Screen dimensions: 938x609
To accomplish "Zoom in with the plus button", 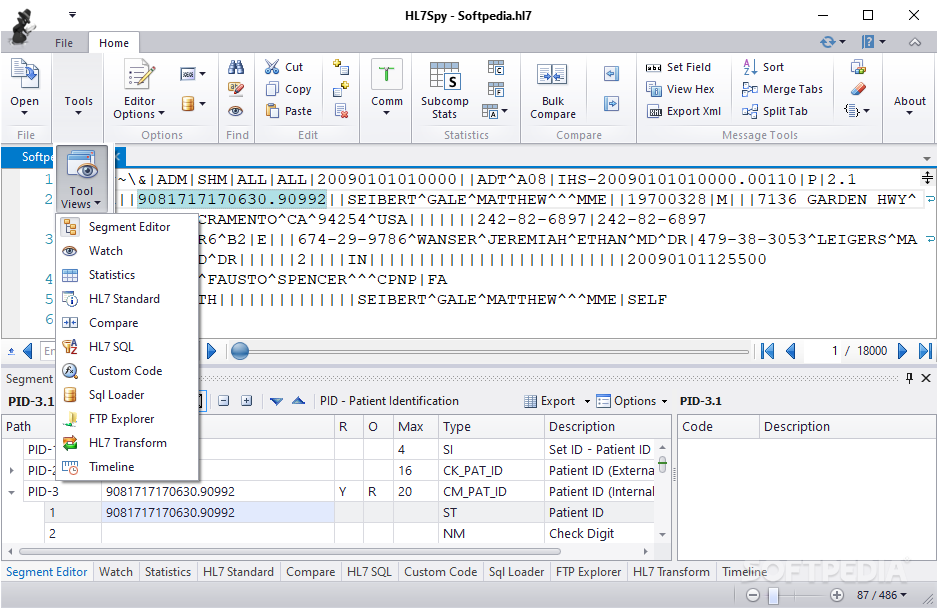I will coord(837,595).
